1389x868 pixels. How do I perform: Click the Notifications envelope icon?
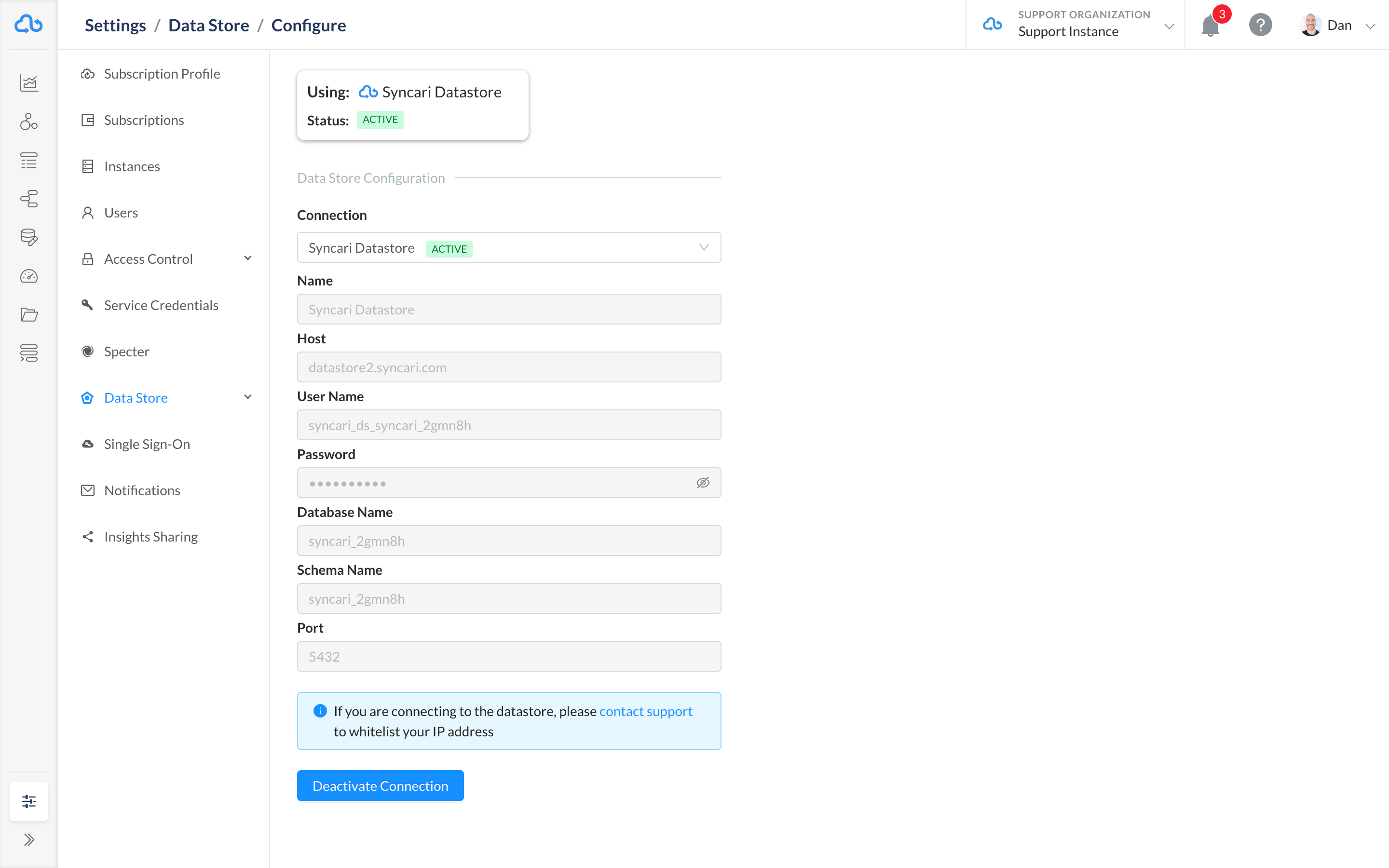point(87,490)
